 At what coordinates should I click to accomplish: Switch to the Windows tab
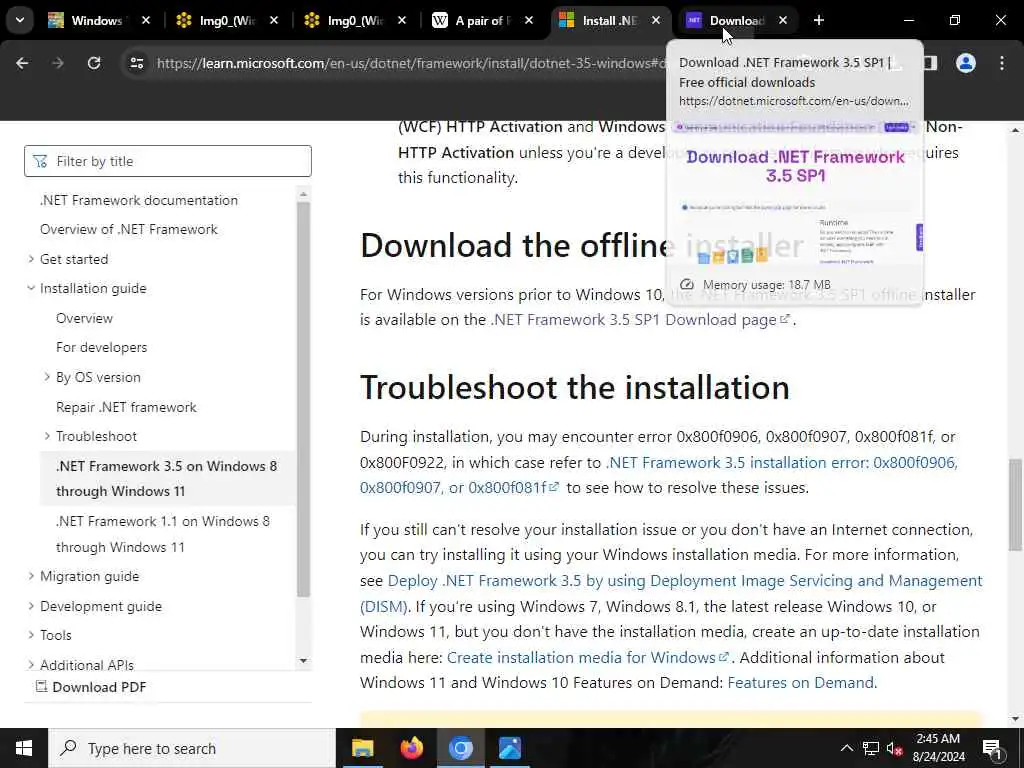click(97, 20)
